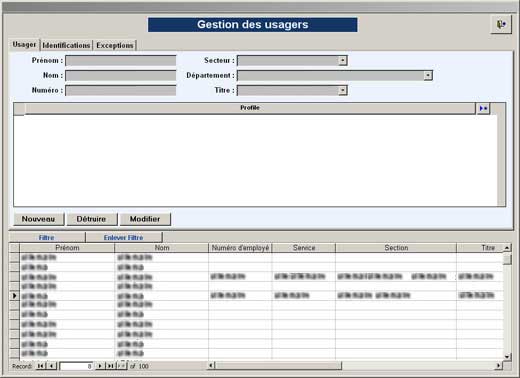The width and height of the screenshot is (520, 378).
Task: Open the Titre dropdown
Action: [x=342, y=90]
